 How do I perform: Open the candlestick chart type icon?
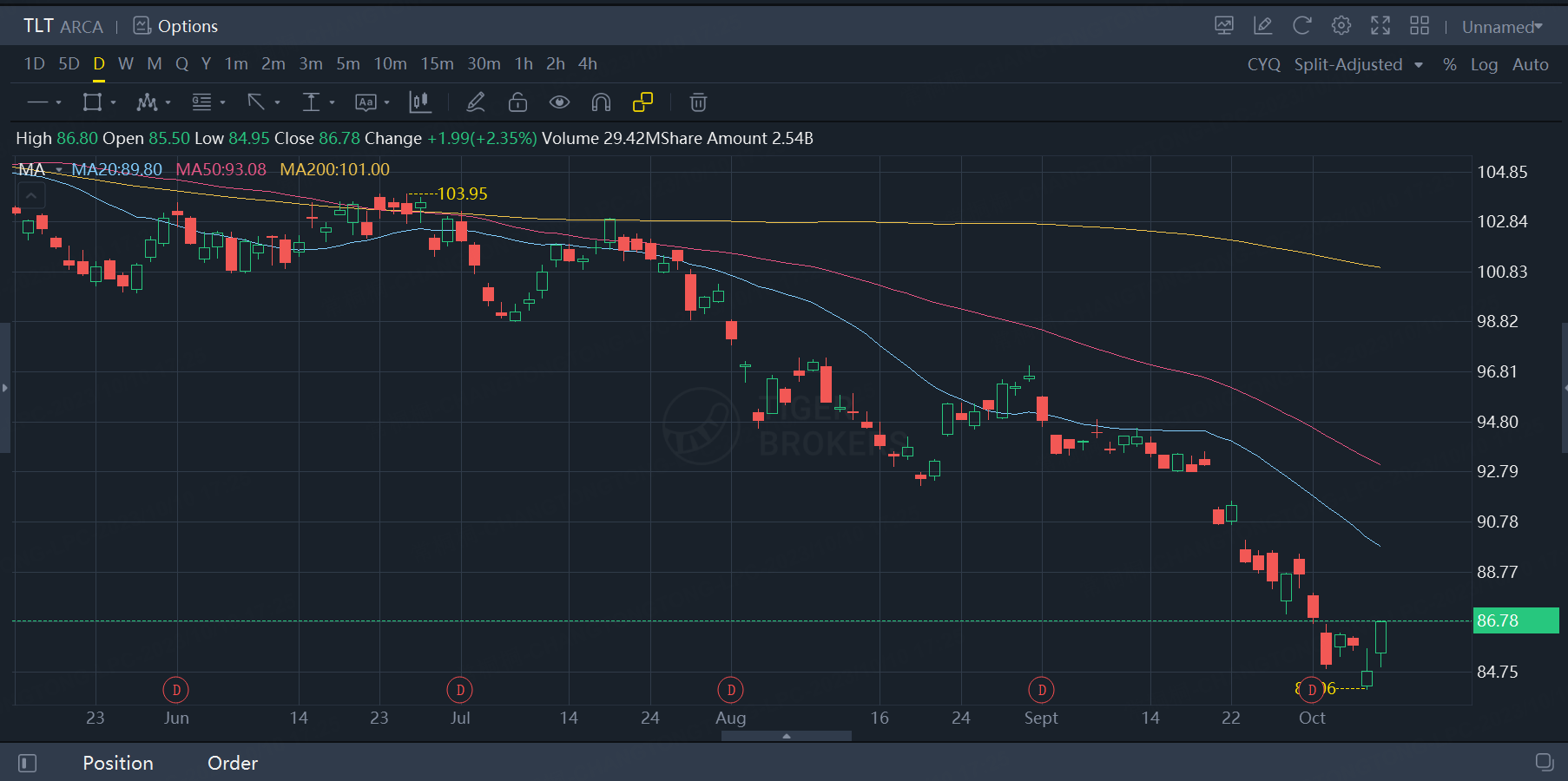coord(420,103)
